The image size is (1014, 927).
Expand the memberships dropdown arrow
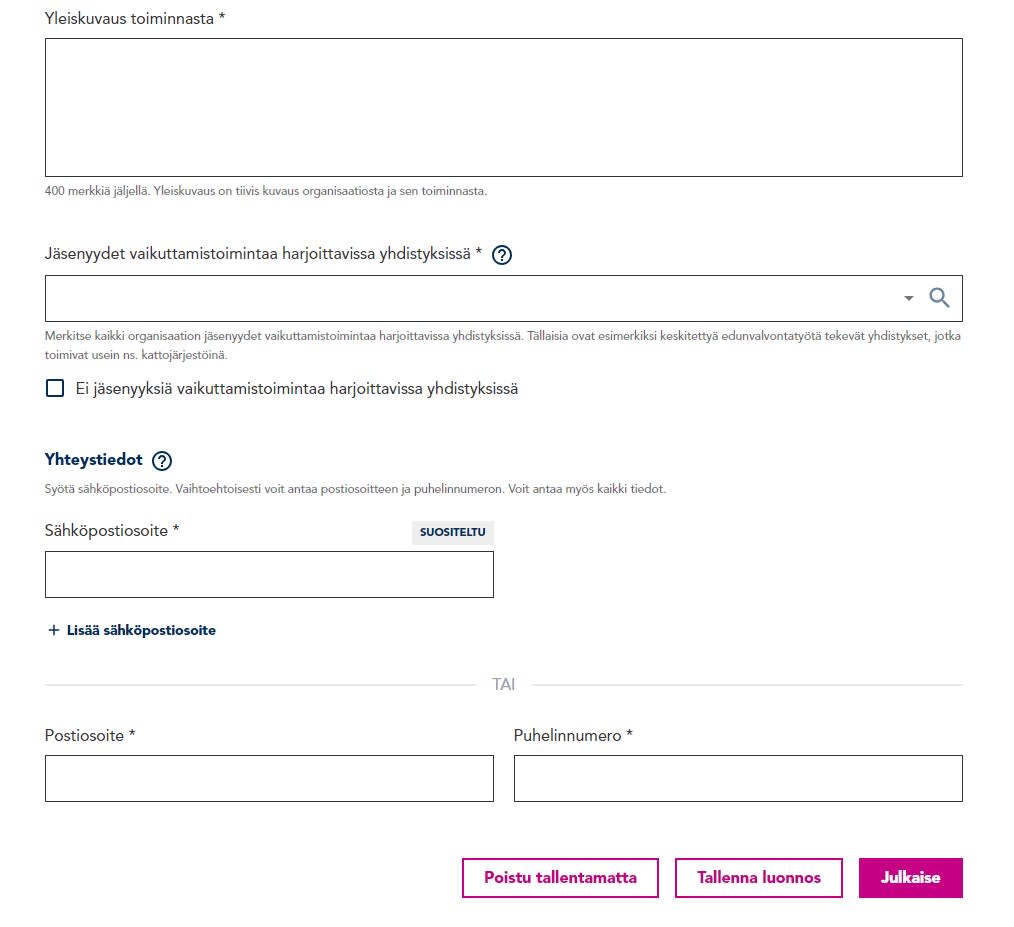click(x=909, y=298)
